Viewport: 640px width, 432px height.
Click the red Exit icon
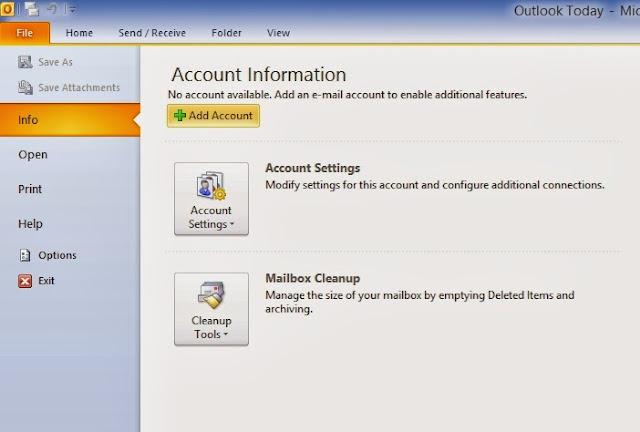[25, 281]
